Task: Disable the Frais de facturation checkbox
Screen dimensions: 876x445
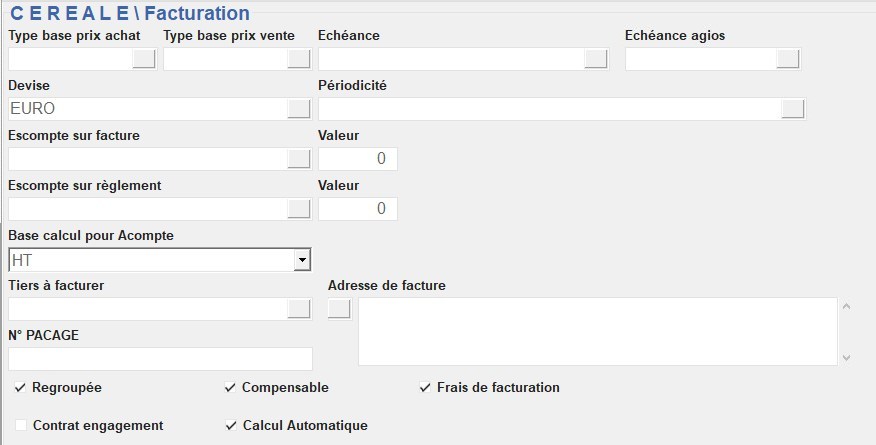Action: 425,387
